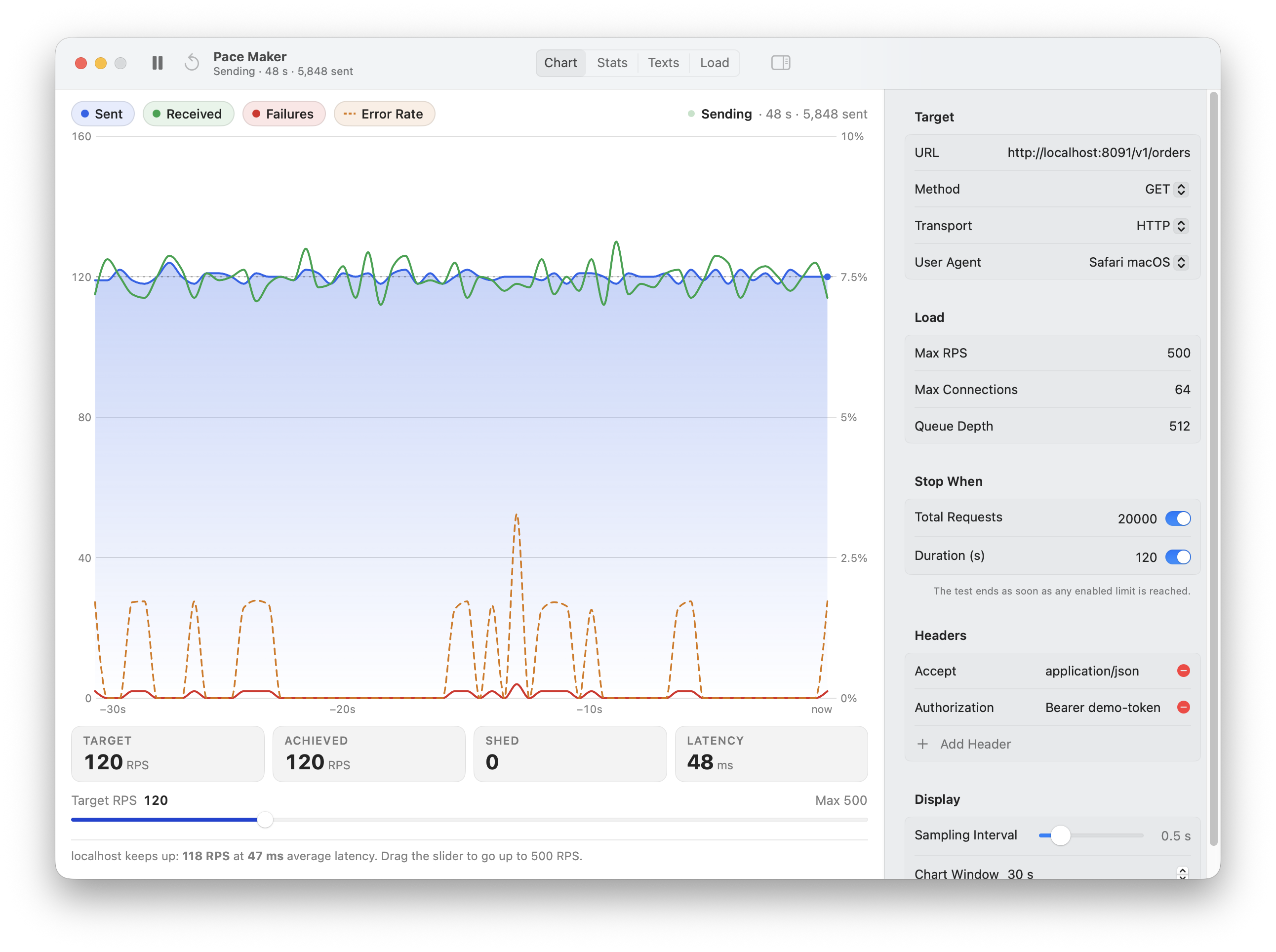Toggle the sidebar panel icon
Screen dimensions: 1276x952
point(780,63)
